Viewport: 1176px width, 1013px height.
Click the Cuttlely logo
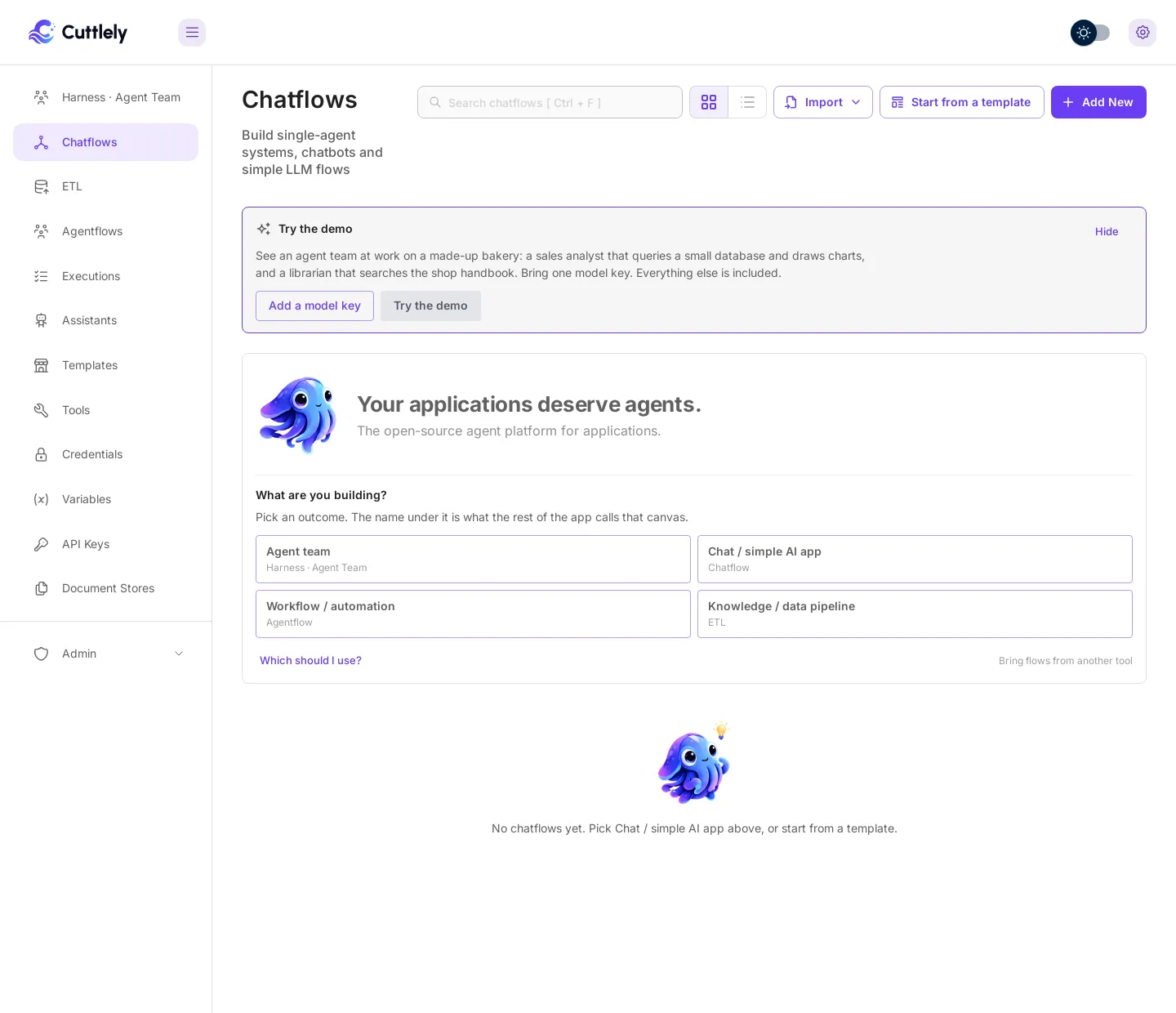coord(78,32)
